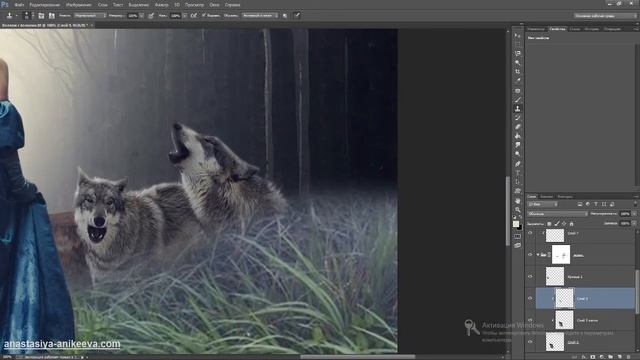This screenshot has height=360, width=640.
Task: Add layer style fx icon
Action: click(x=583, y=357)
